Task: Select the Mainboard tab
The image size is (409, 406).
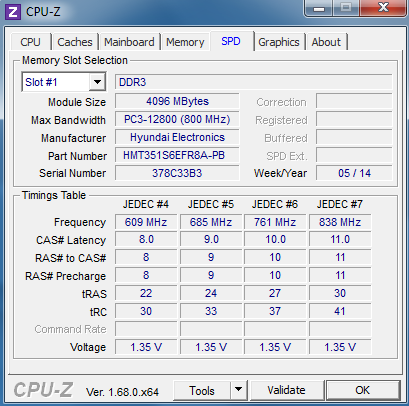Action: coord(129,42)
